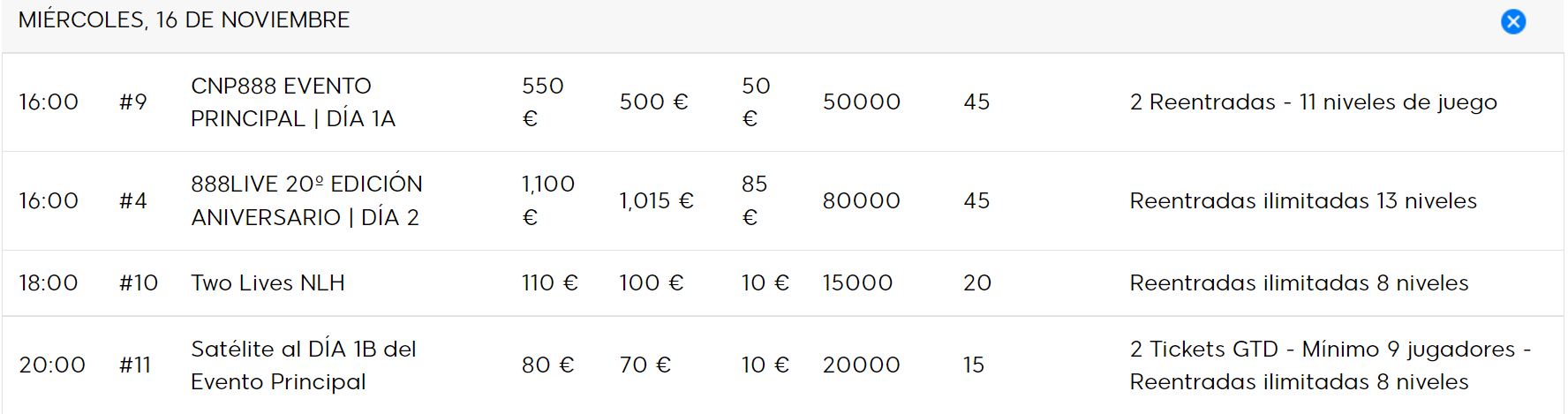Image resolution: width=1568 pixels, height=414 pixels.
Task: Click the 15000 starting chips value
Action: click(x=857, y=282)
